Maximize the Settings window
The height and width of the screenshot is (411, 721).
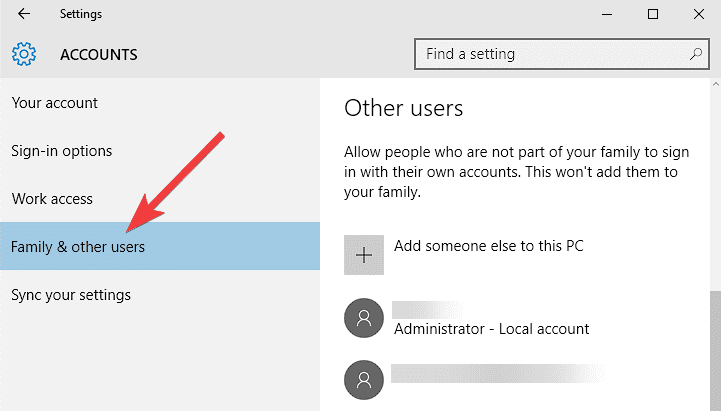pos(653,14)
